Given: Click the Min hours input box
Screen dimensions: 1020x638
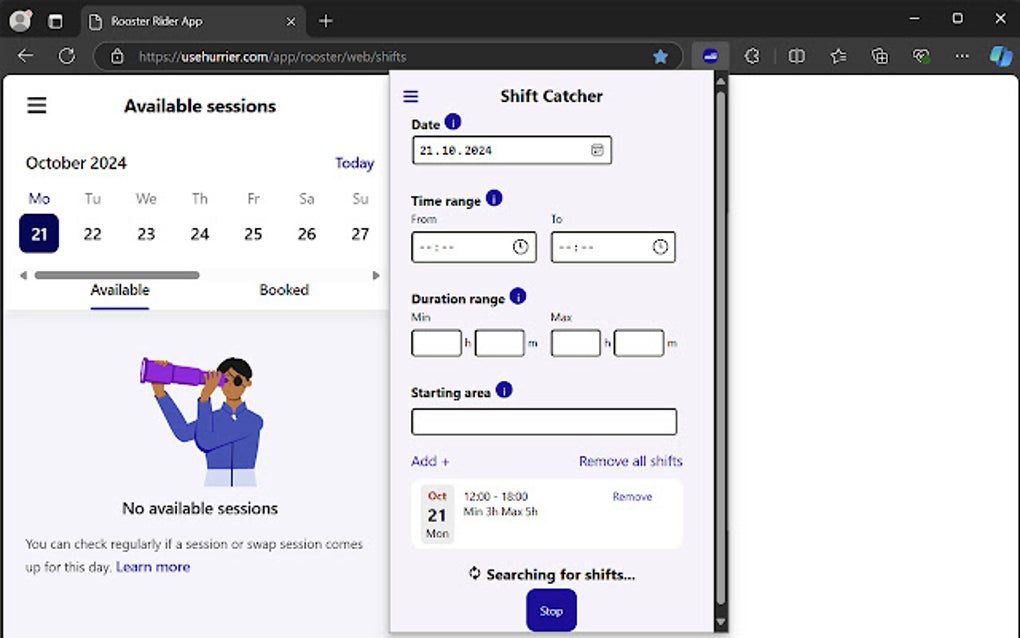Looking at the screenshot, I should [x=436, y=343].
